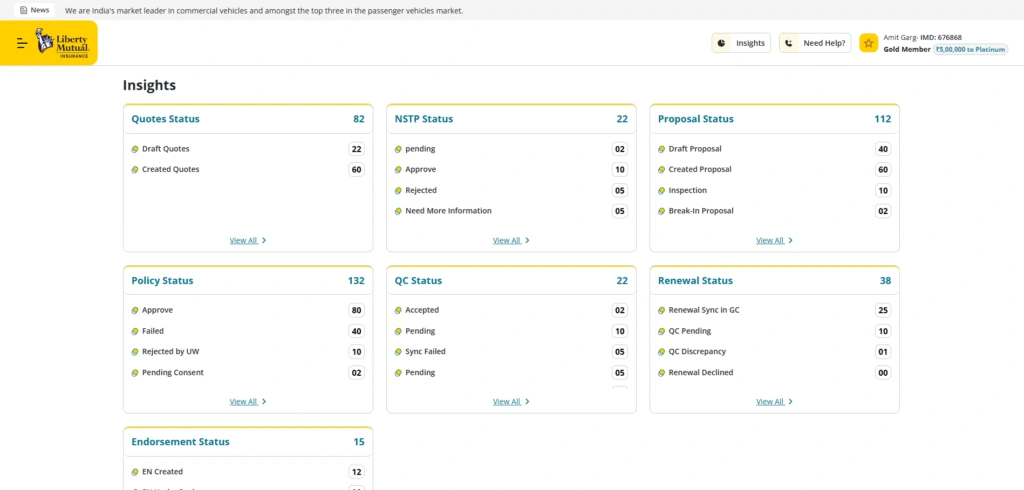This screenshot has height=490, width=1024.
Task: Click the Need Help phone icon
Action: coord(789,43)
